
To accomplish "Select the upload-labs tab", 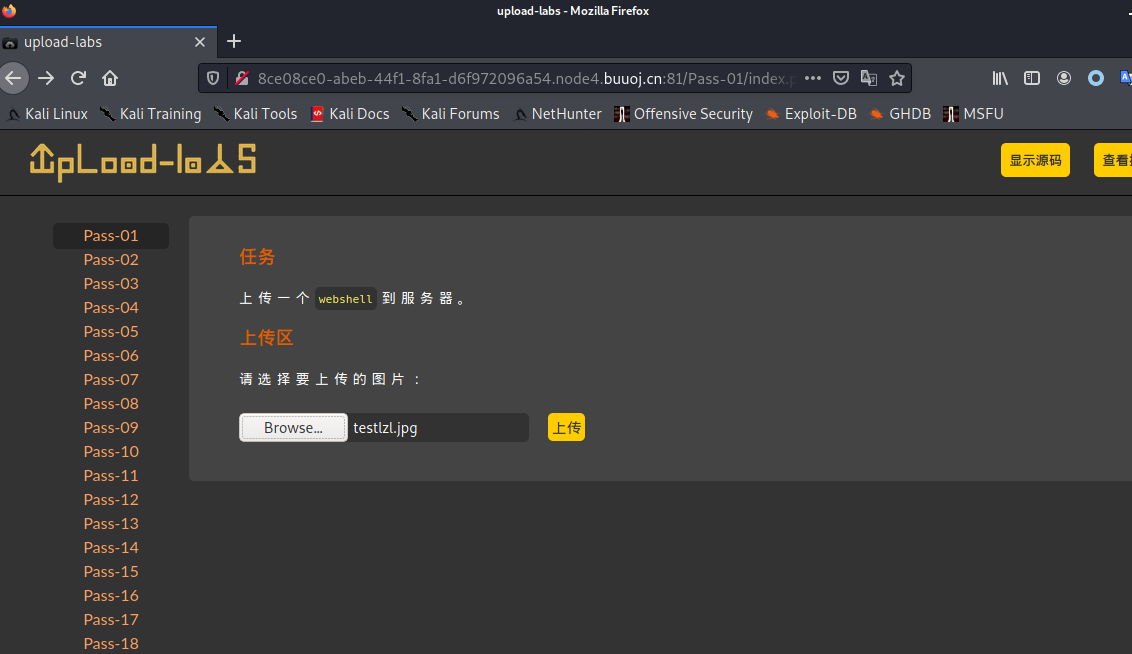I will pos(108,42).
